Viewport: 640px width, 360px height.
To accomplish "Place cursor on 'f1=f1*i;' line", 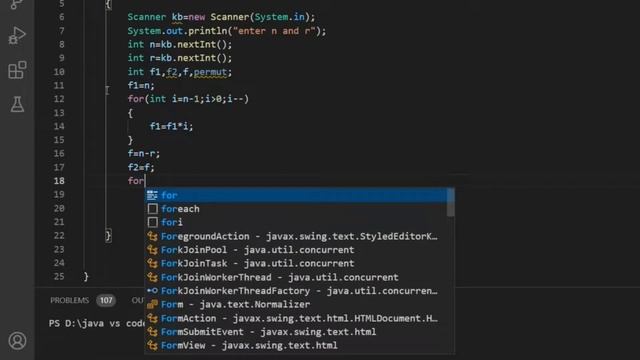I will click(x=171, y=126).
